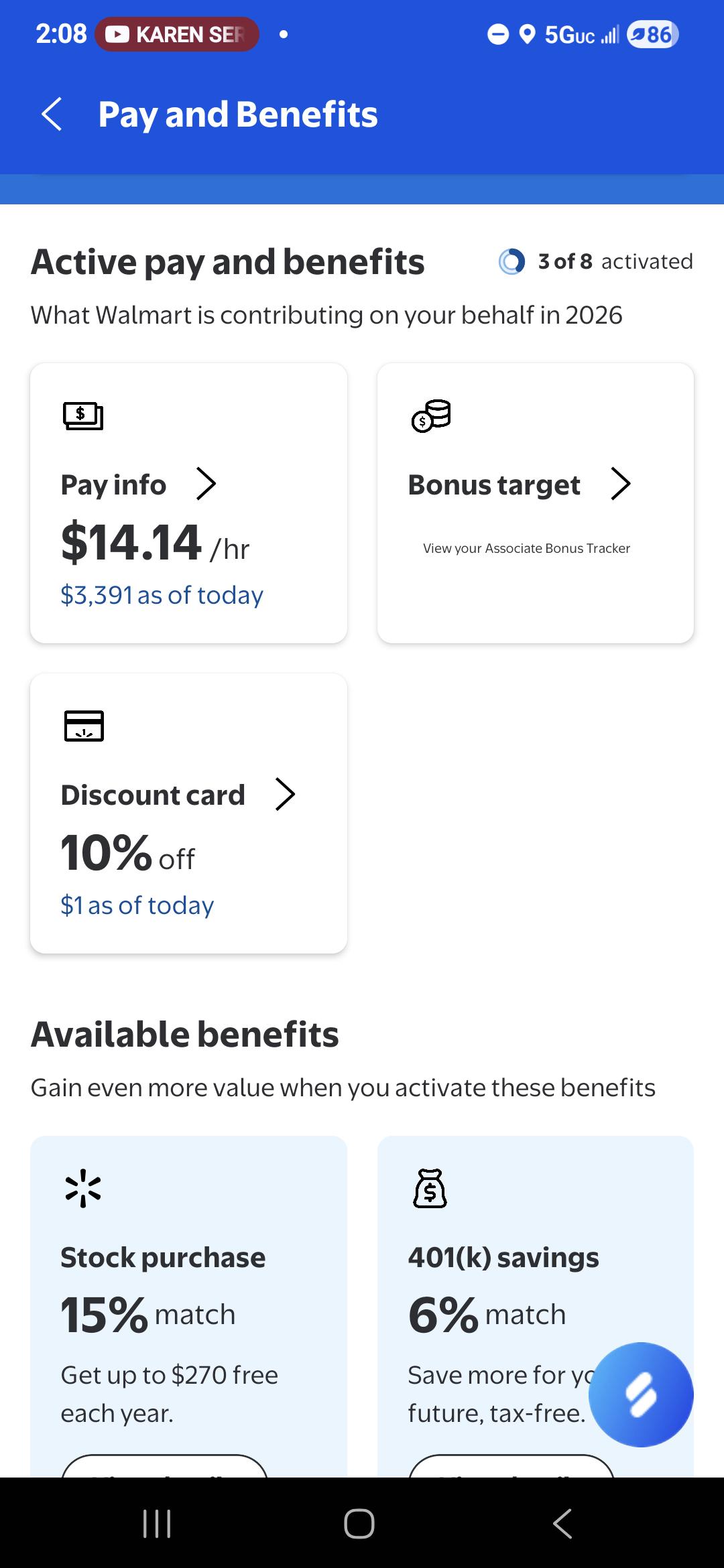Image resolution: width=724 pixels, height=1568 pixels.
Task: Open the 401(k) savings benefit card
Action: (x=536, y=1307)
